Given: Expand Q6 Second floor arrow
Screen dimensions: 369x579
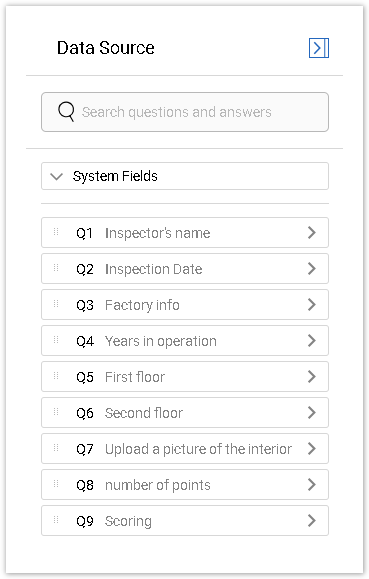Looking at the screenshot, I should [x=312, y=412].
